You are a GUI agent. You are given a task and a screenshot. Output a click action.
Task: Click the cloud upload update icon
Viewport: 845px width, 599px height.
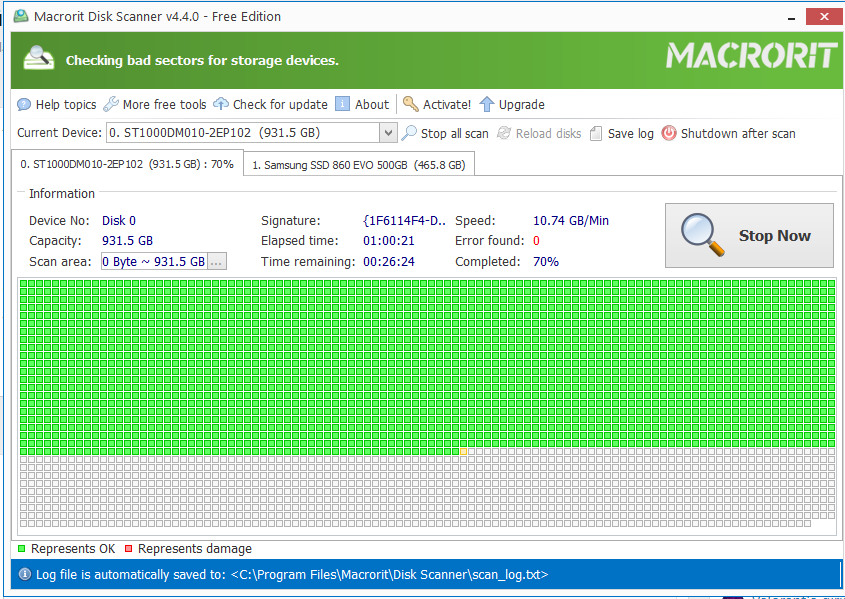(x=221, y=104)
